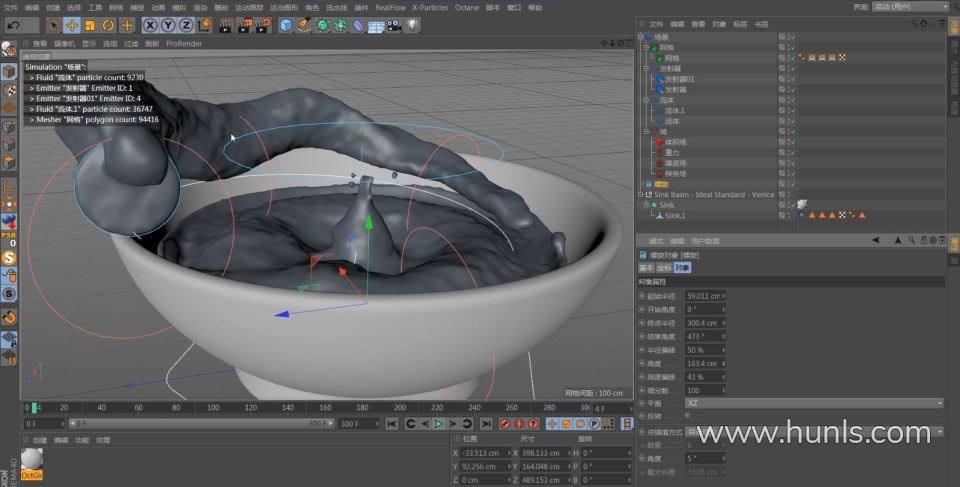
Task: Toggle the 反转 (Reverse) checkbox
Action: (687, 416)
